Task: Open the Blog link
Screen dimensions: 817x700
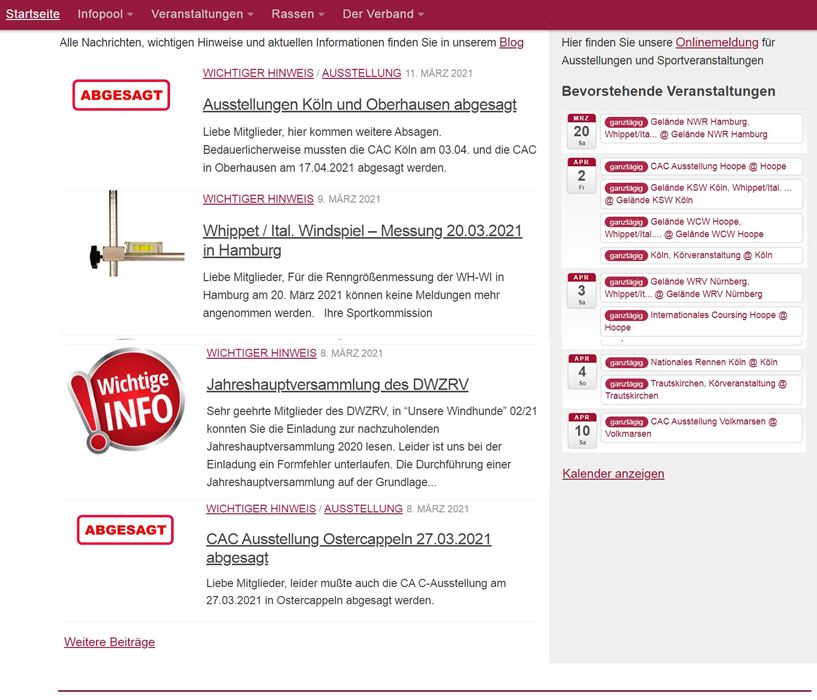Action: pyautogui.click(x=511, y=42)
